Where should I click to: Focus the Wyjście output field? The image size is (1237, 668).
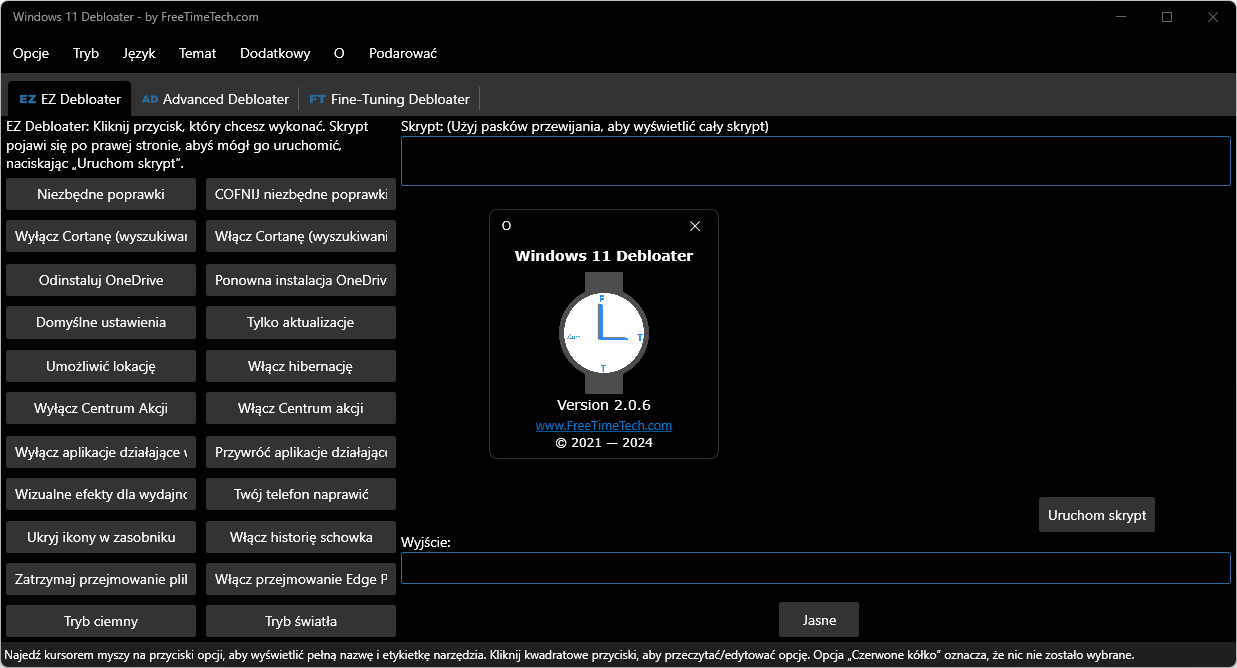pyautogui.click(x=816, y=568)
